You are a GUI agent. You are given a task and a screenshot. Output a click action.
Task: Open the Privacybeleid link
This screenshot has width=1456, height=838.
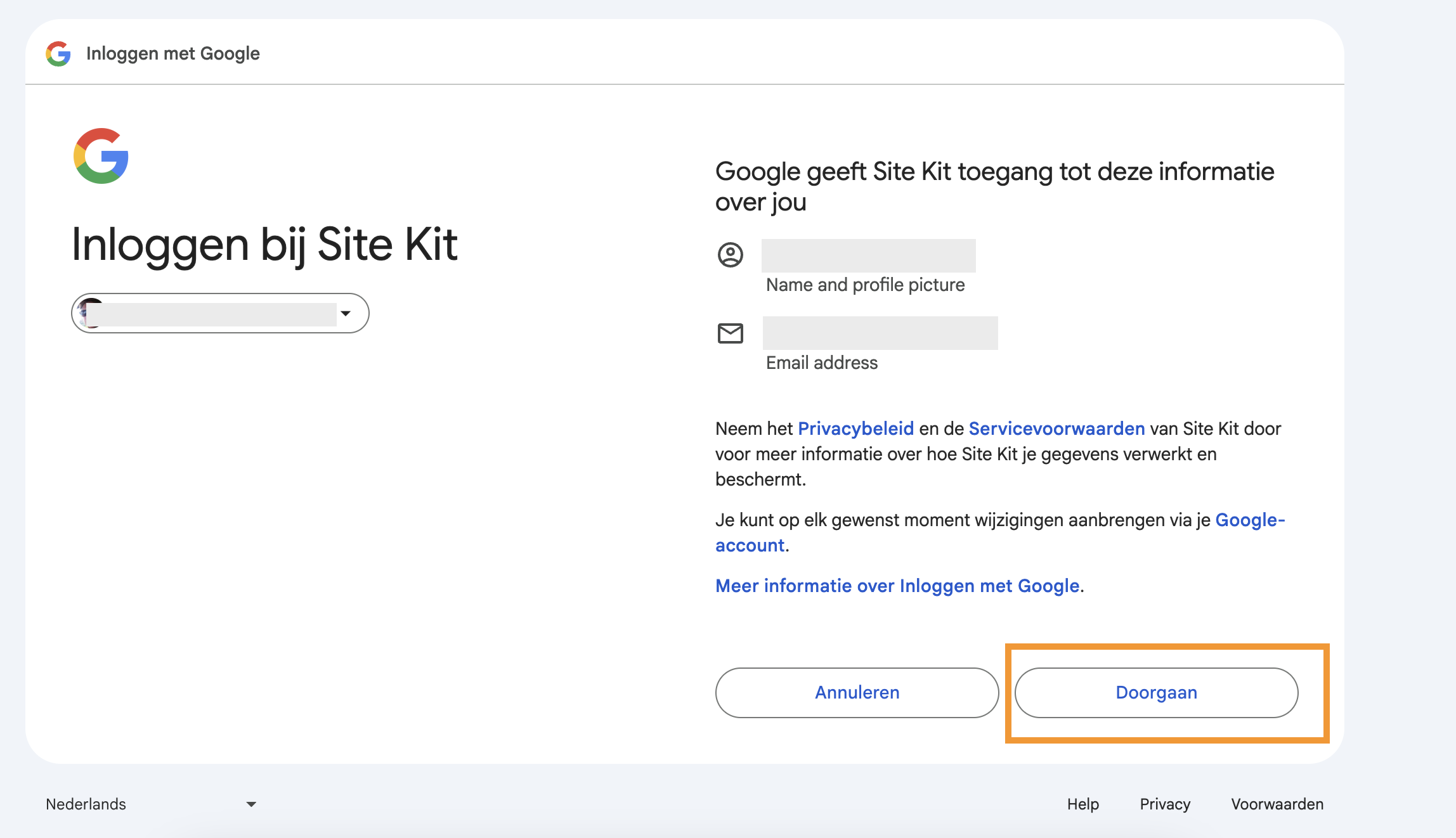[x=855, y=429]
